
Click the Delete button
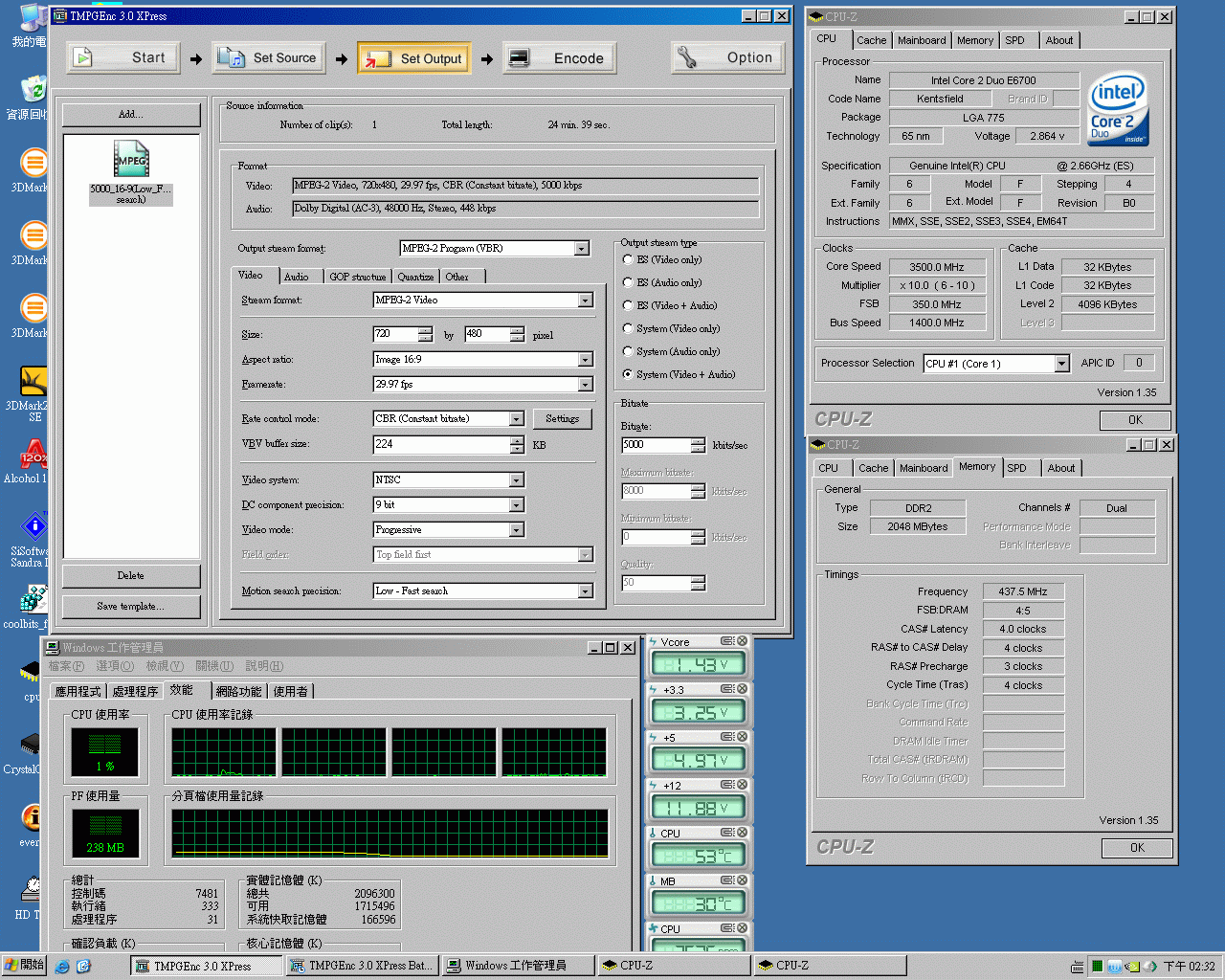point(131,575)
